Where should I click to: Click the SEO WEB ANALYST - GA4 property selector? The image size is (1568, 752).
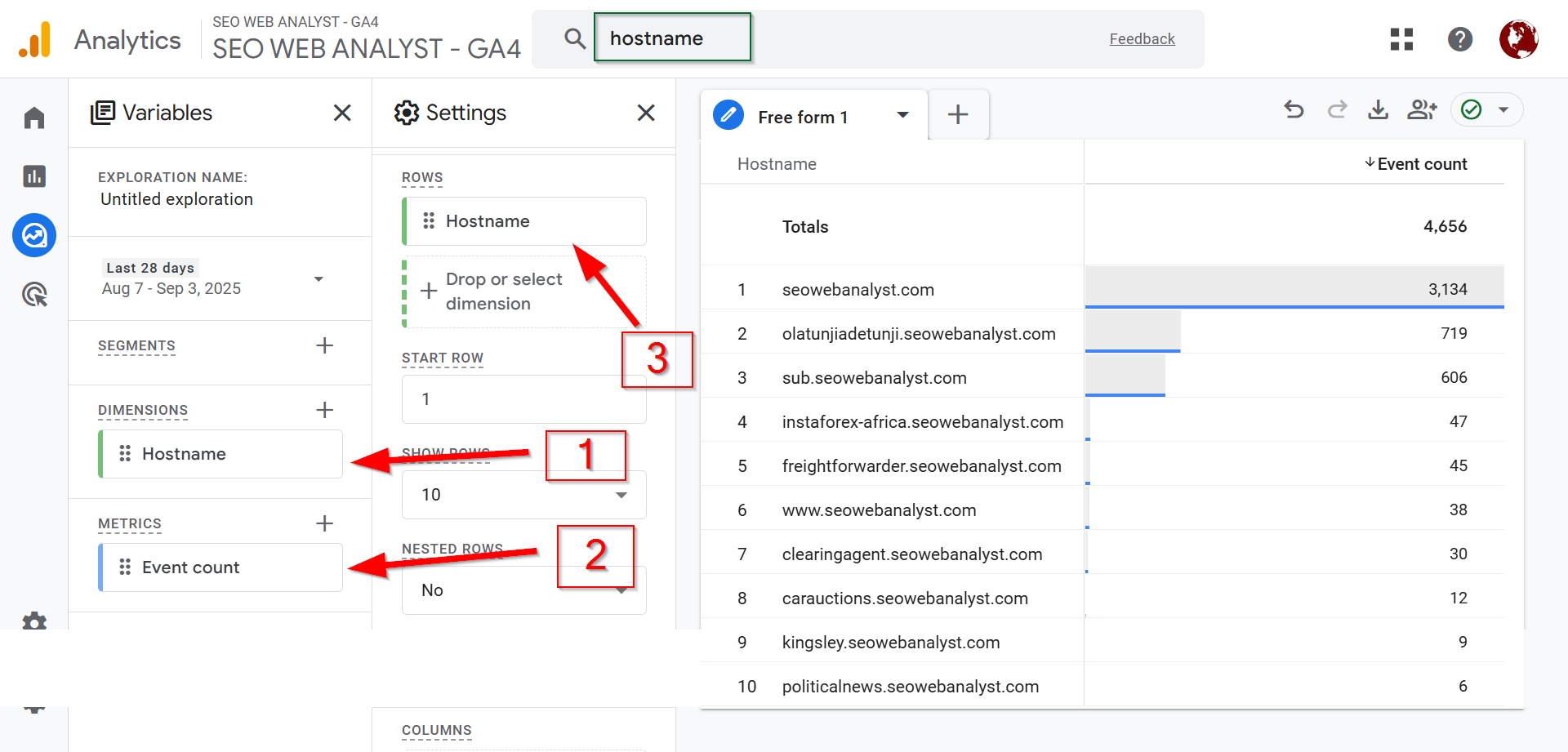pyautogui.click(x=366, y=38)
